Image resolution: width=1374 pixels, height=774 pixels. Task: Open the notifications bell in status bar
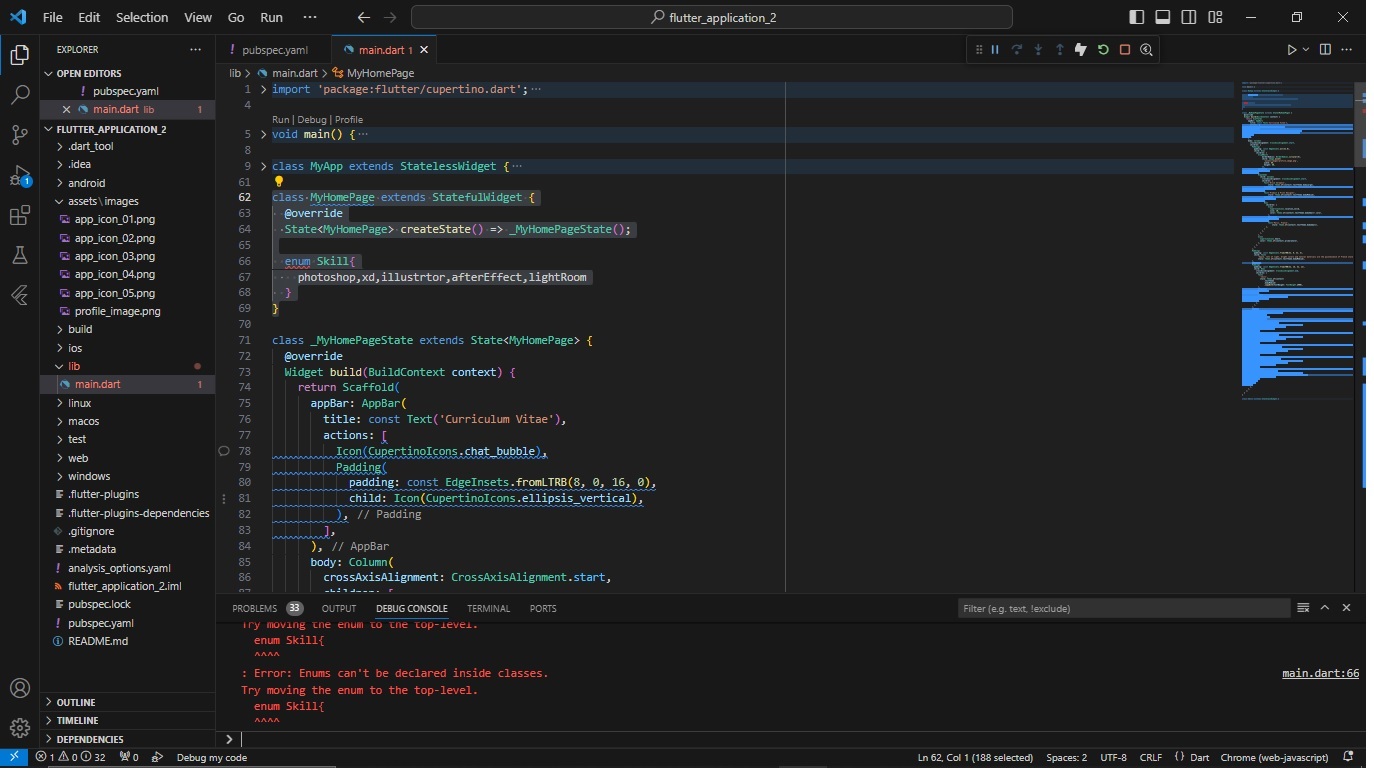pyautogui.click(x=1348, y=757)
